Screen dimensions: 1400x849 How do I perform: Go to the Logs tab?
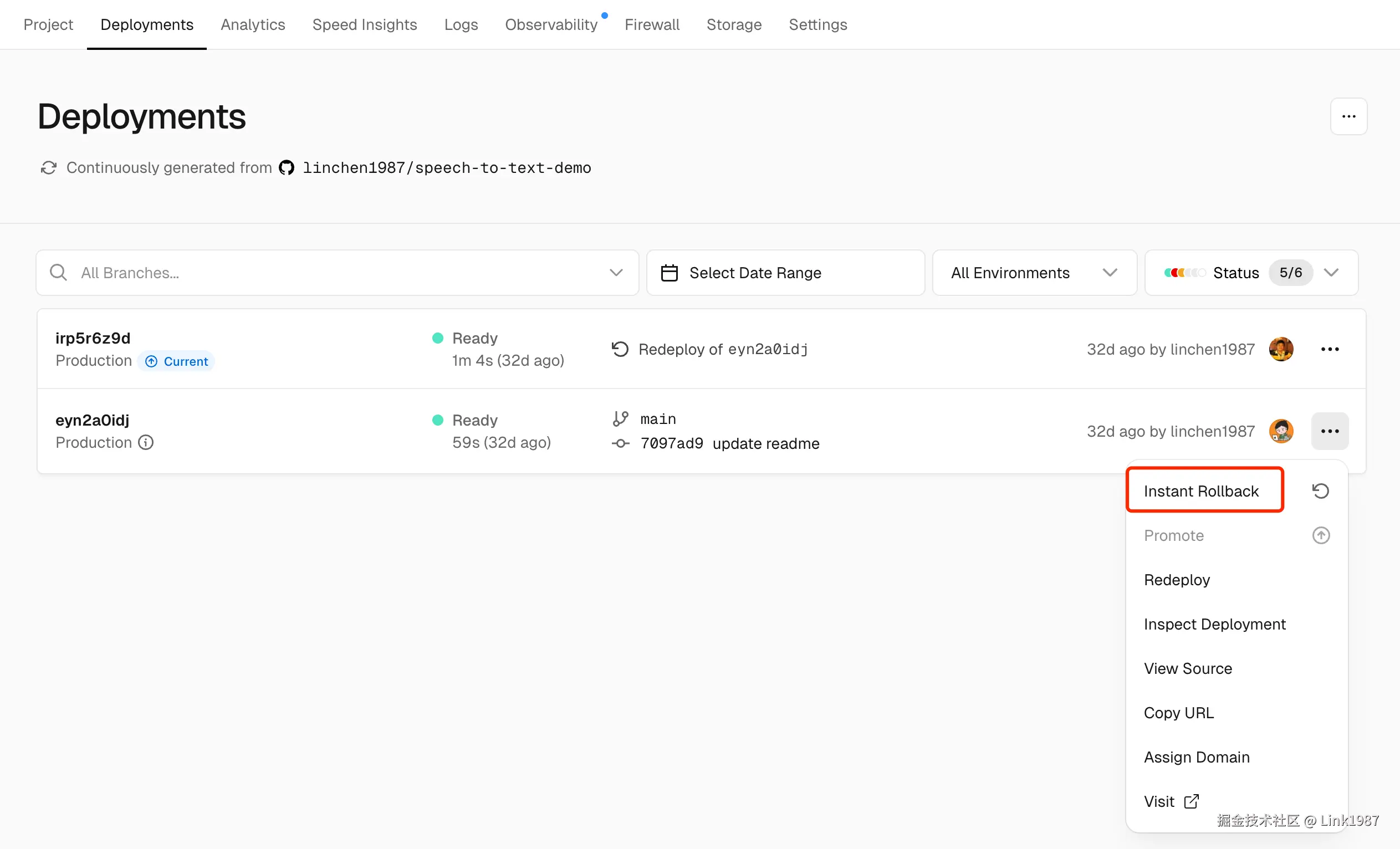pos(461,24)
